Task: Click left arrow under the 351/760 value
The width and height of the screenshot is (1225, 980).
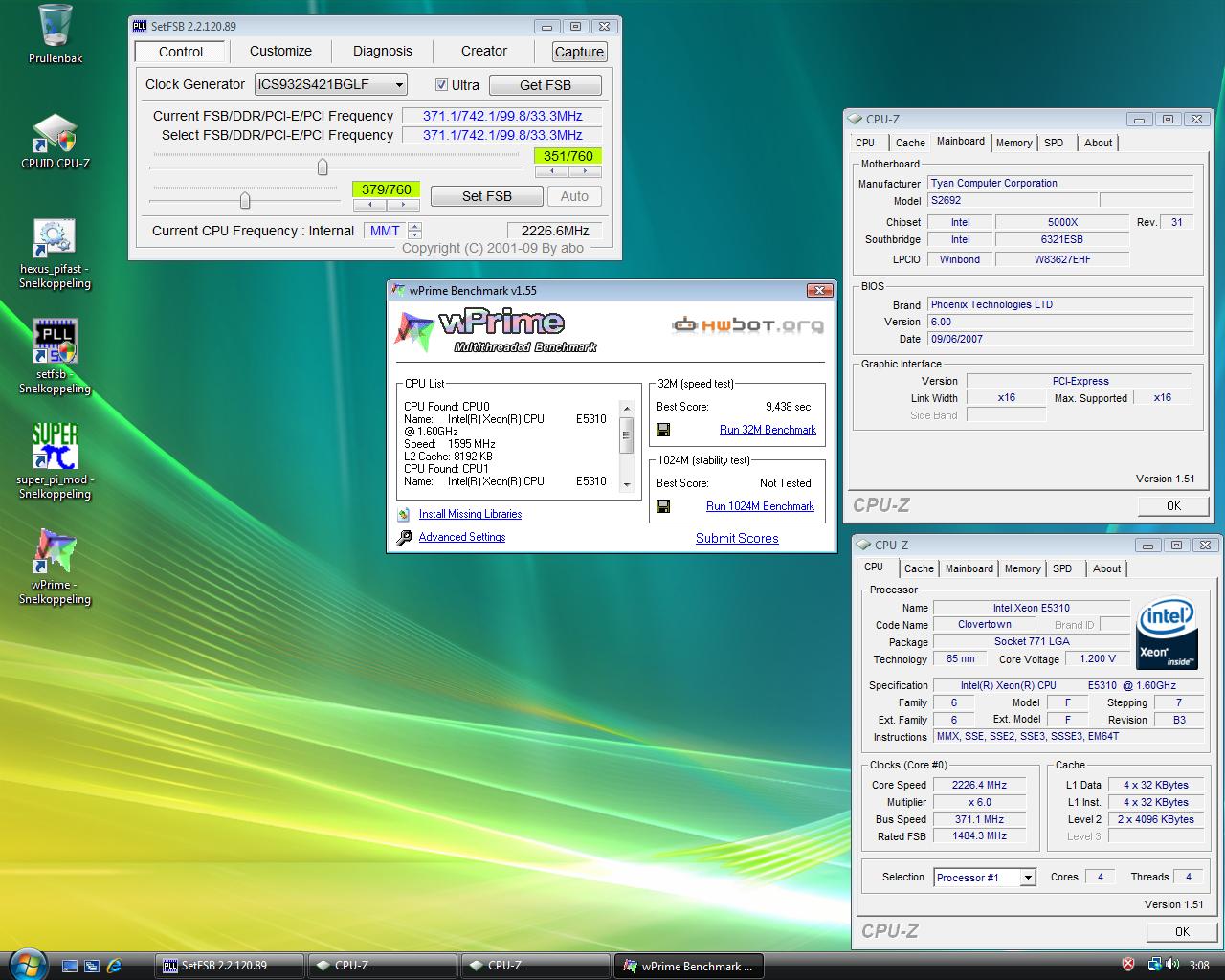Action: (x=551, y=171)
